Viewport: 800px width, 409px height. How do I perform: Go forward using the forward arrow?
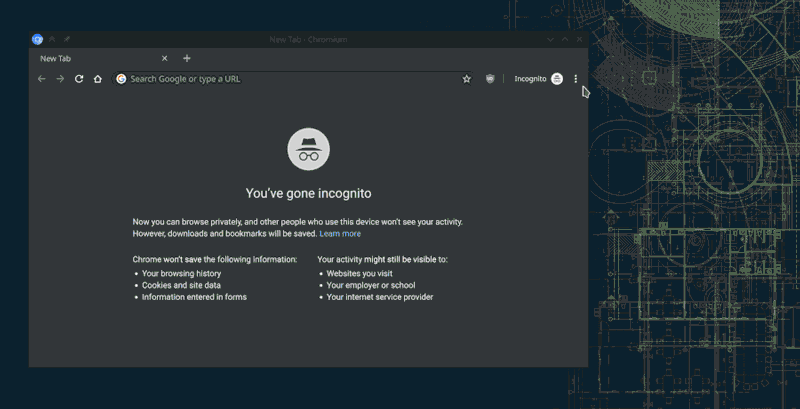tap(60, 79)
